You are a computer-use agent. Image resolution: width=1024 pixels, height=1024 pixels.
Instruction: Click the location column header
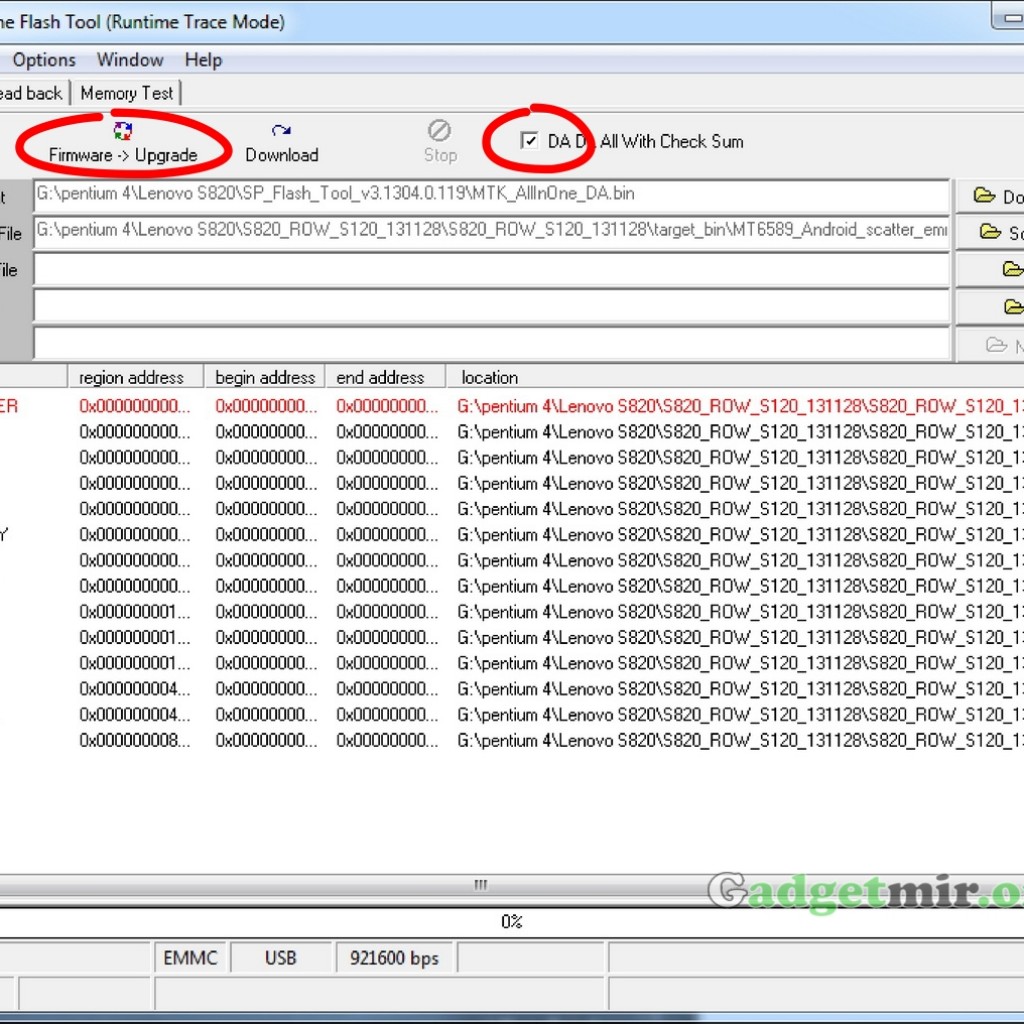click(x=489, y=377)
